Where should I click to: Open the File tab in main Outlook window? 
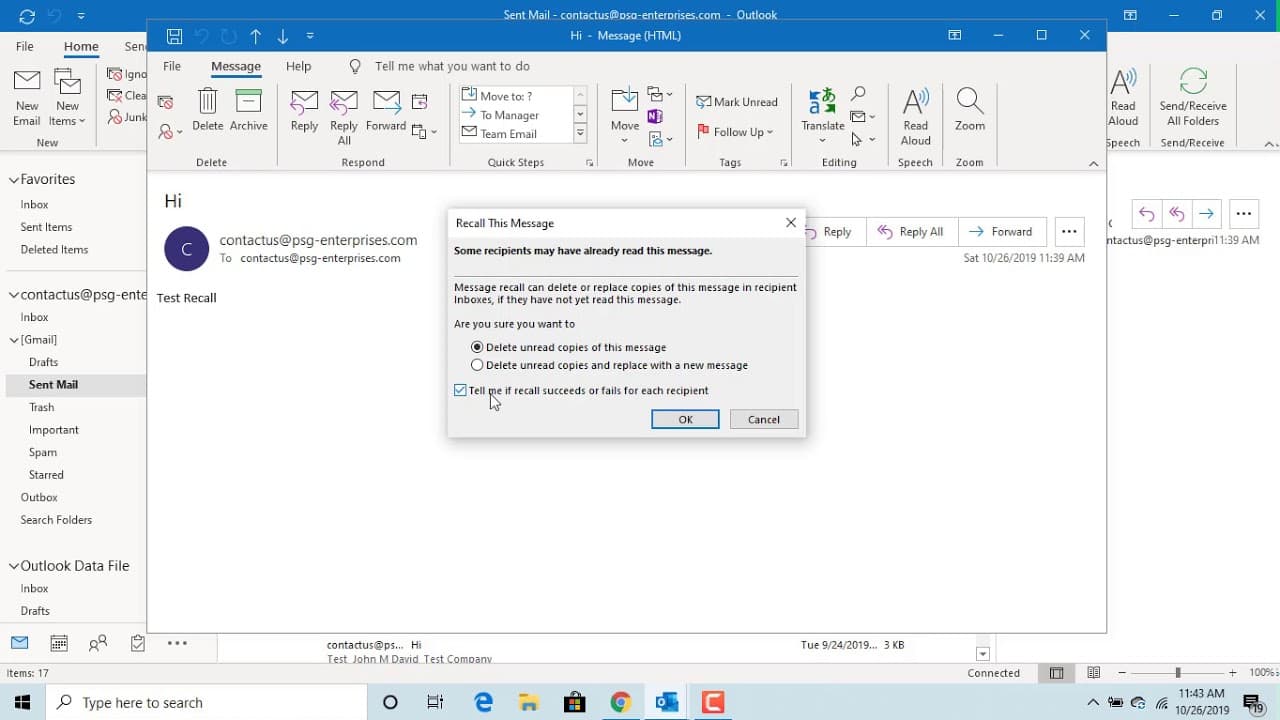pyautogui.click(x=25, y=46)
